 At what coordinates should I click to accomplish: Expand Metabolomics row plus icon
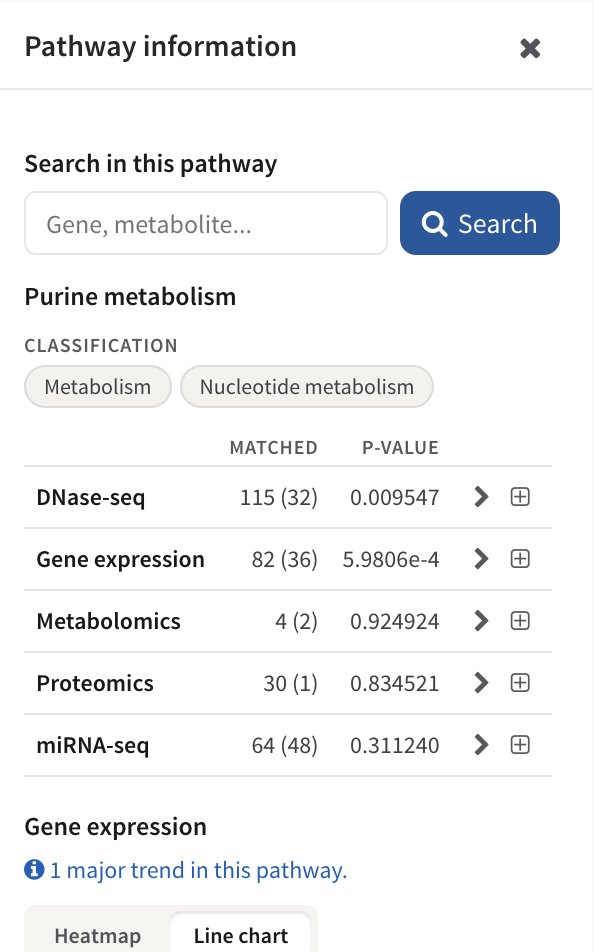(520, 620)
